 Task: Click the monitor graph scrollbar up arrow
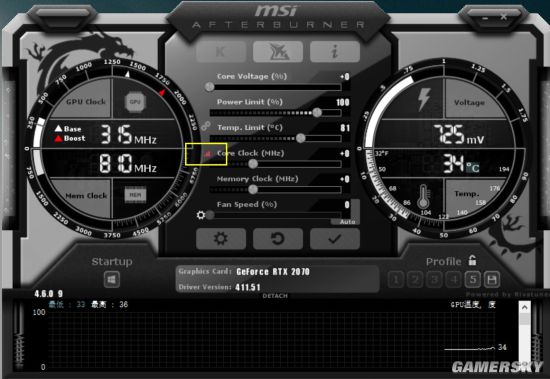coord(525,307)
